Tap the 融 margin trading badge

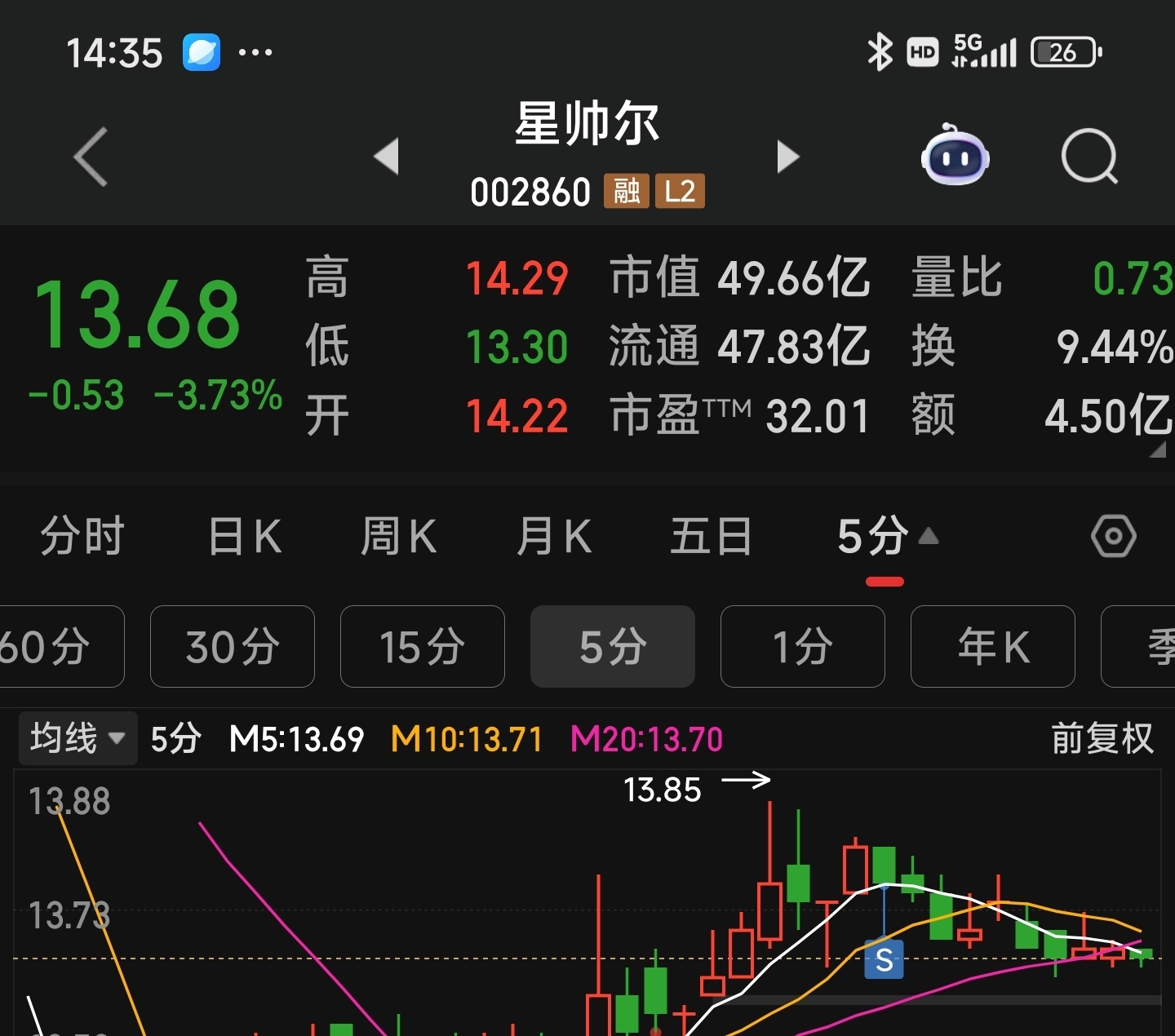(x=626, y=192)
